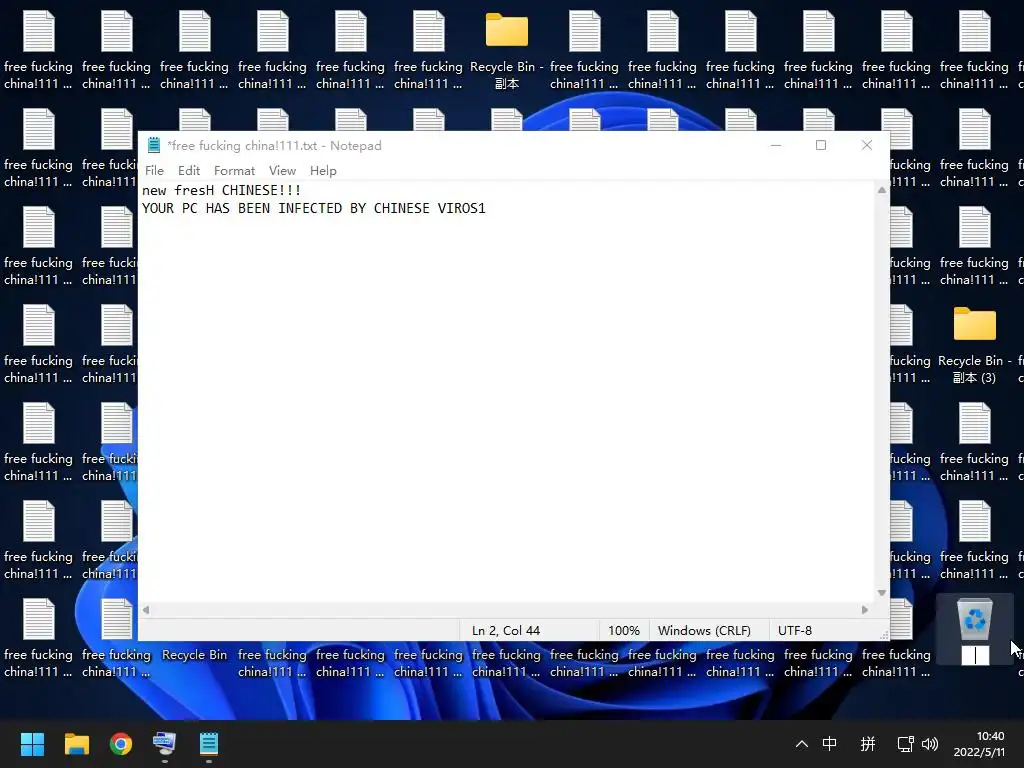Click the horizontal scrollbar left arrow in Notepad
Viewport: 1024px width, 768px height.
point(146,610)
